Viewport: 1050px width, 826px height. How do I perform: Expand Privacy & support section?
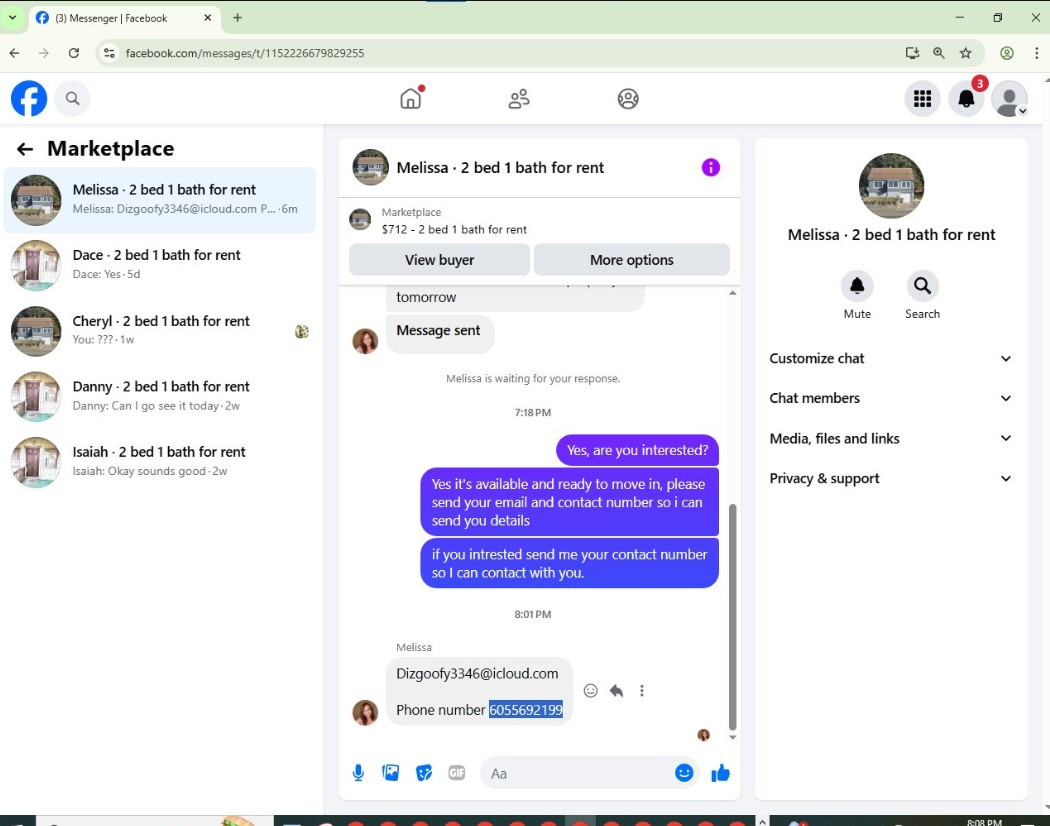[890, 478]
